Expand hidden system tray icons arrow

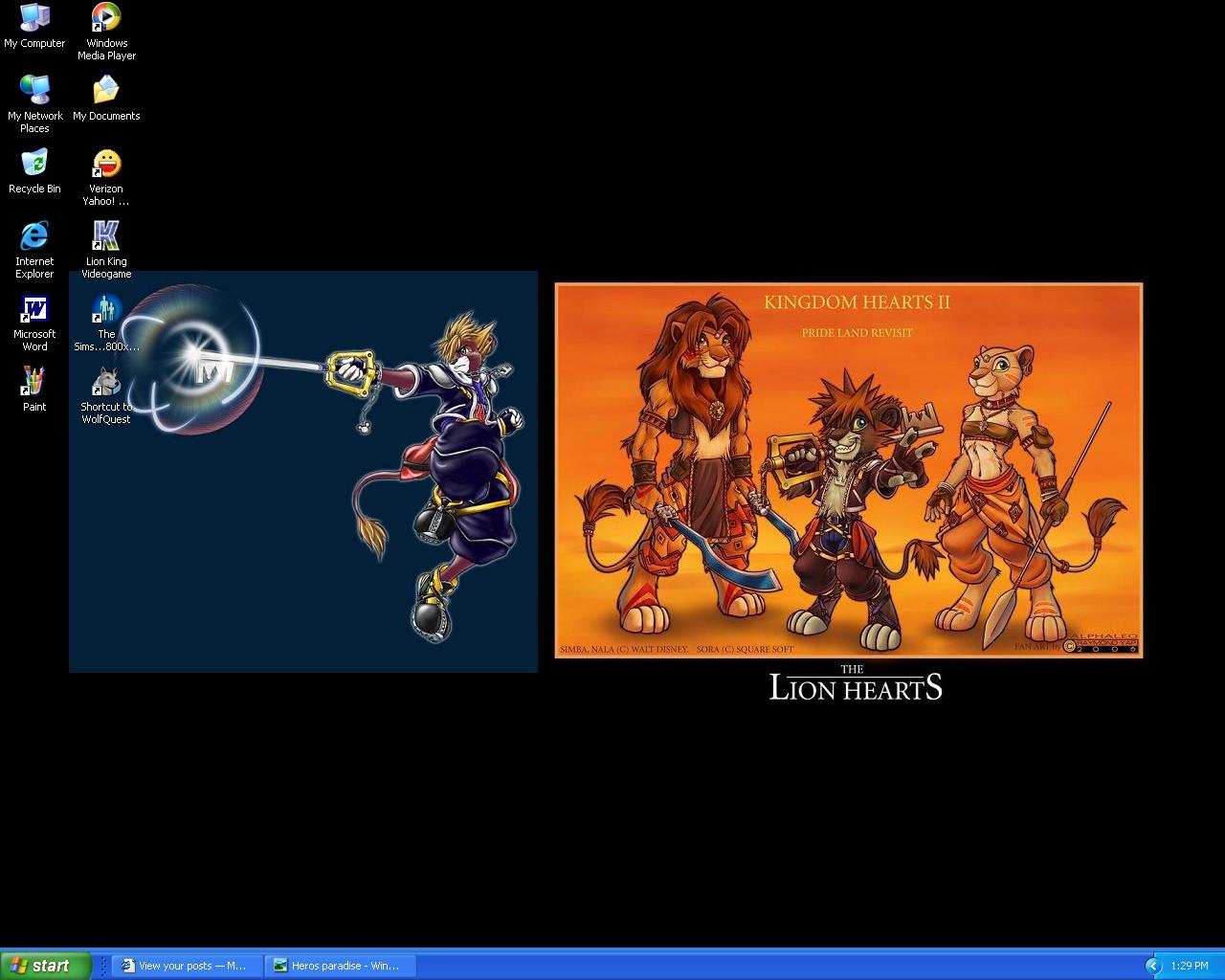1153,966
